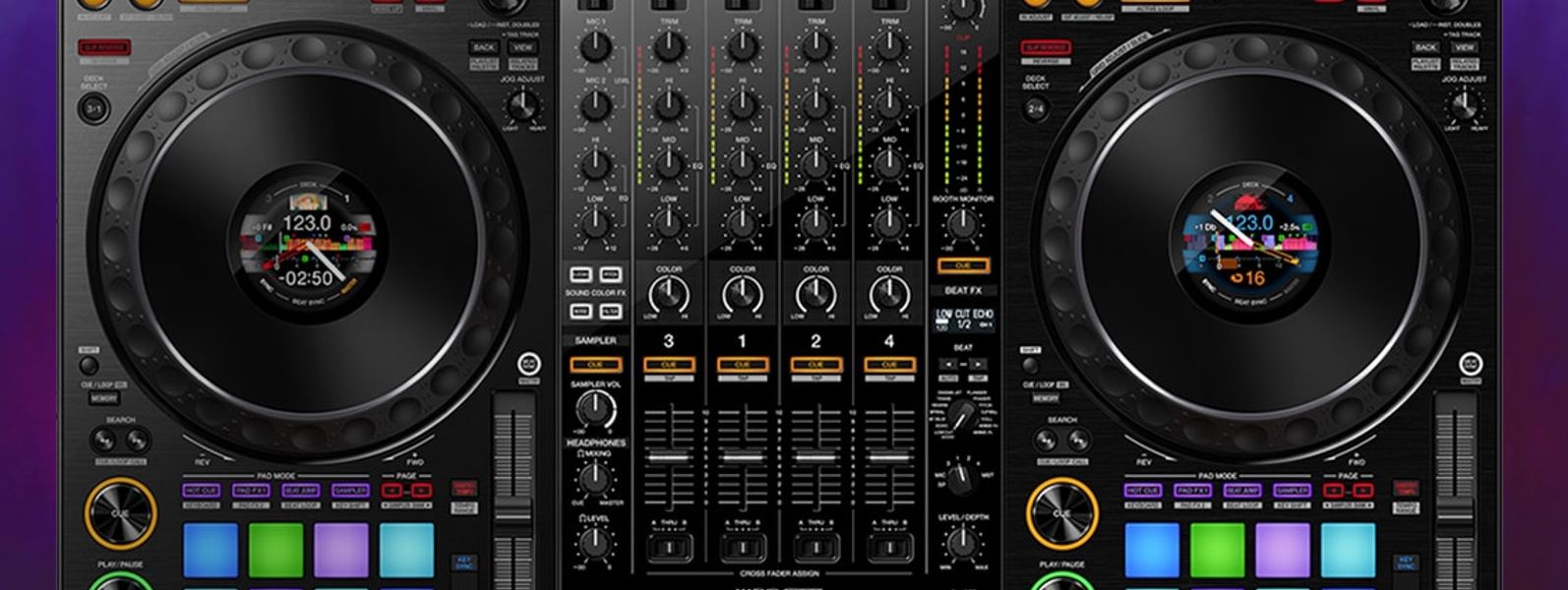
Task: Click the View button on right deck
Action: coord(1465,47)
